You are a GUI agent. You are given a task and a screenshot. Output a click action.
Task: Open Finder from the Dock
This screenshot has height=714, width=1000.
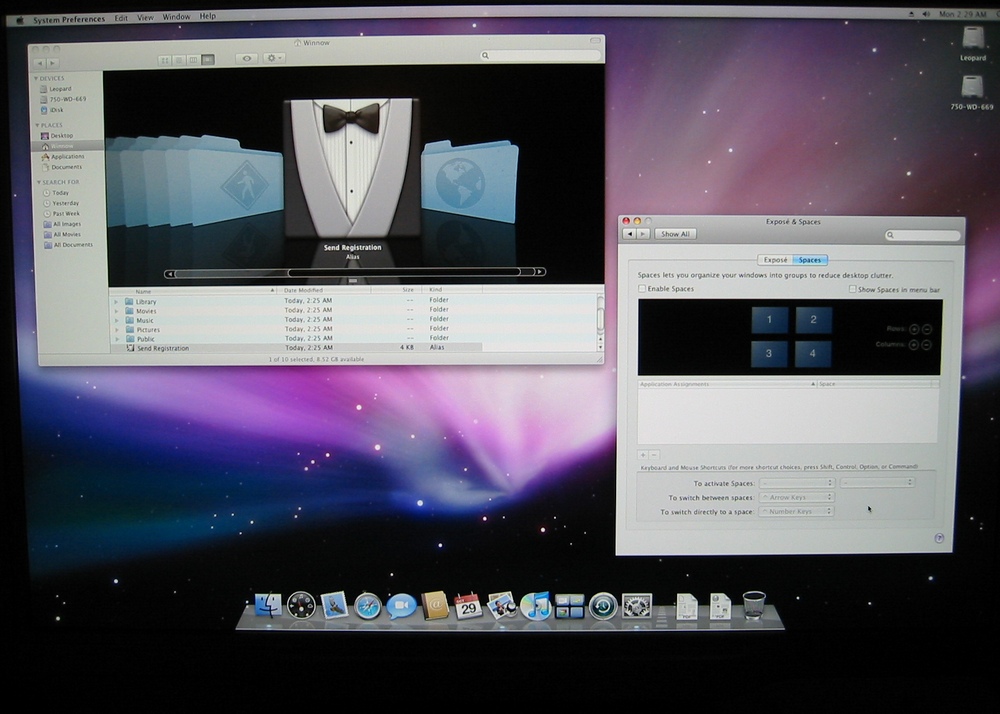point(268,604)
